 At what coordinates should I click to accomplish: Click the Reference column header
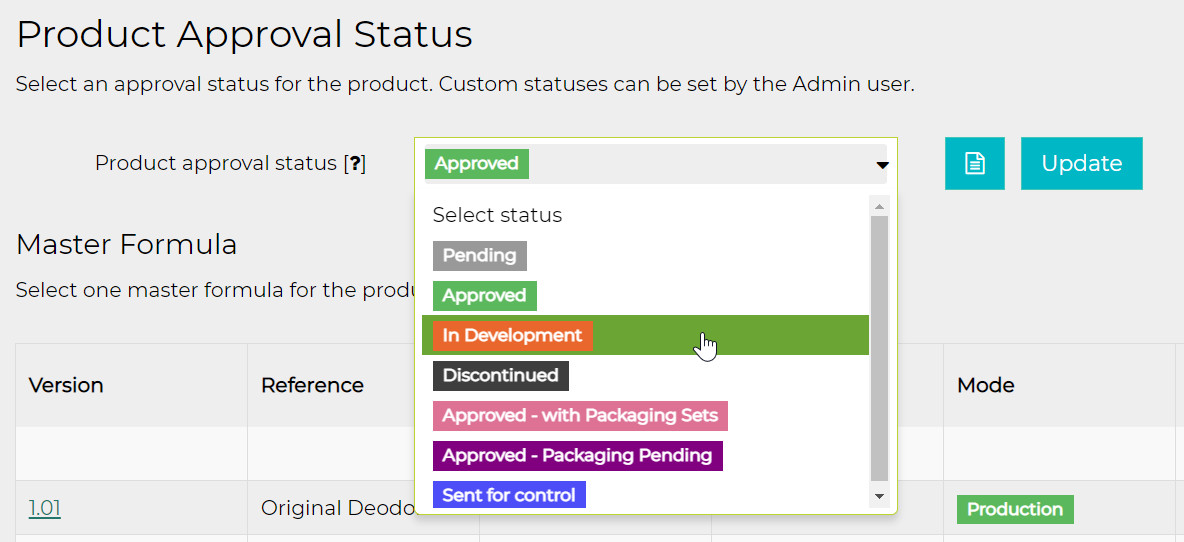(x=312, y=385)
